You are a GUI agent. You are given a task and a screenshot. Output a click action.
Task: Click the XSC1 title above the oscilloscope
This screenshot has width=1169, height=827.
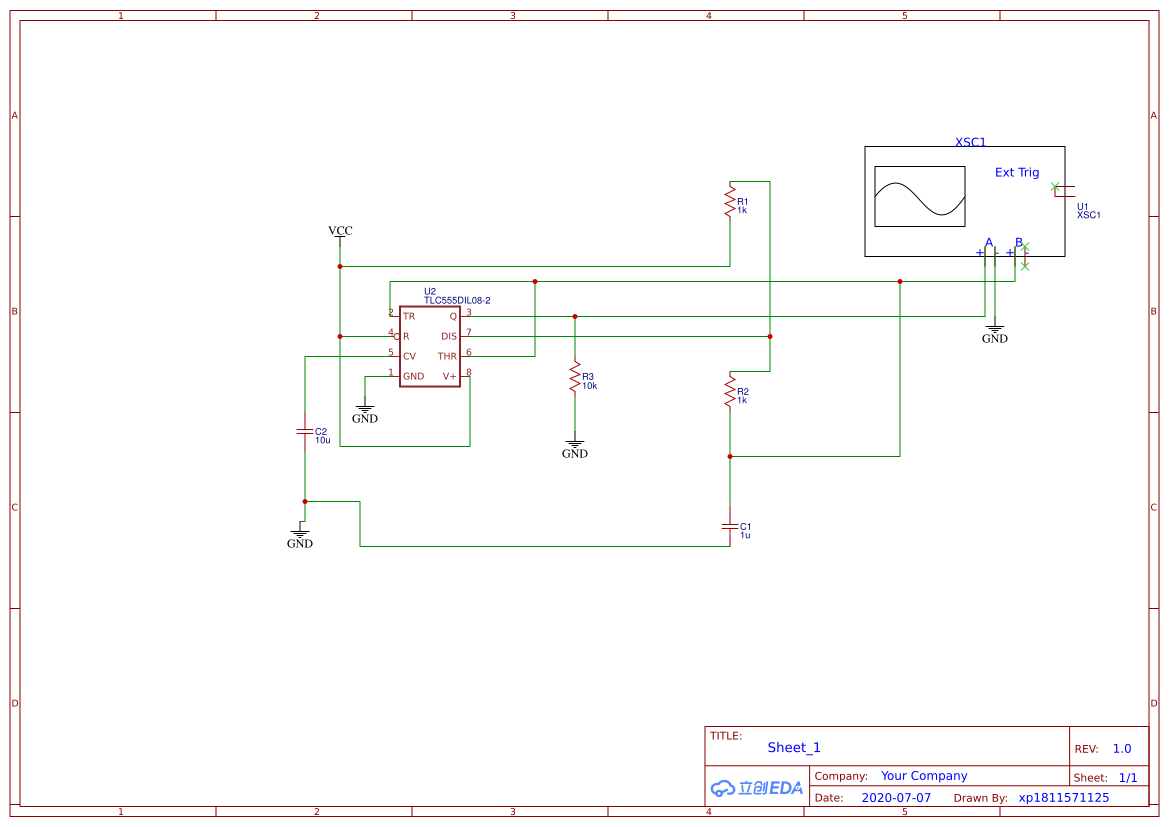point(970,142)
